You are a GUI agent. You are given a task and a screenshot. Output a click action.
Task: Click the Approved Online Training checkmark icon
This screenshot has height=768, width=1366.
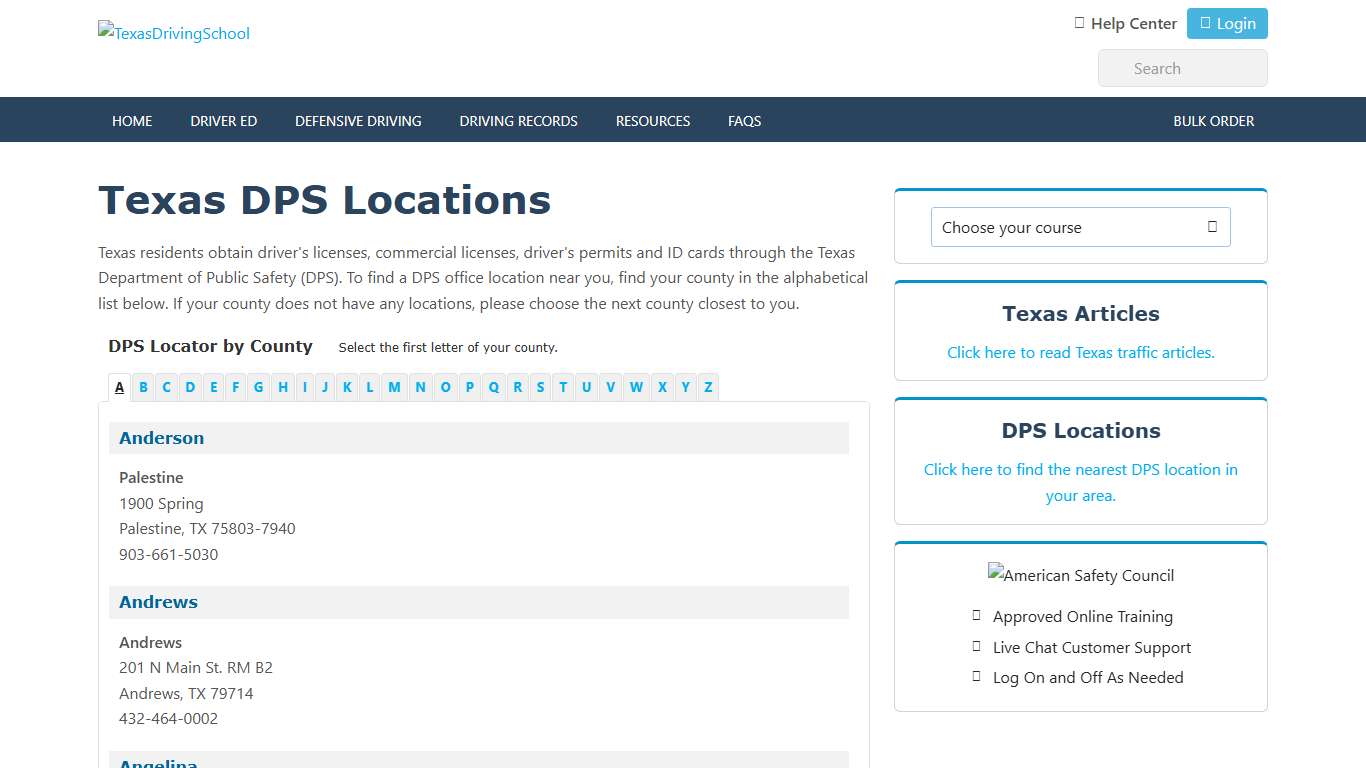pos(977,616)
